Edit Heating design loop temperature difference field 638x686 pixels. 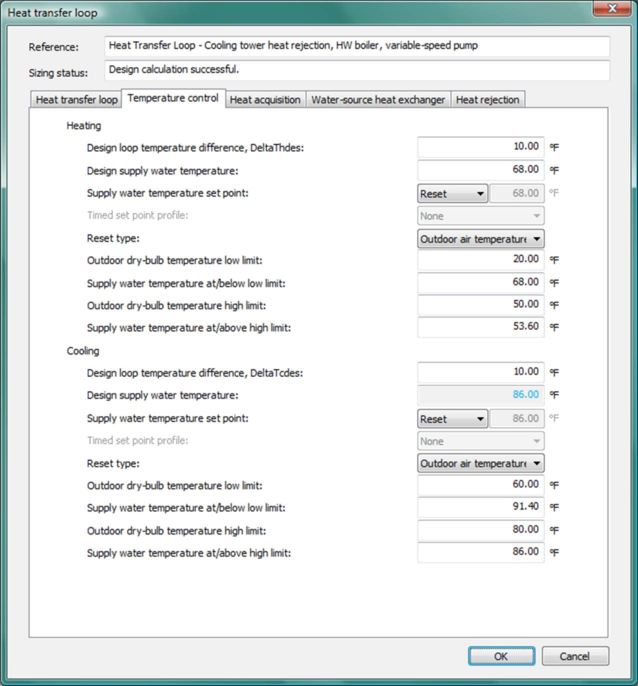pyautogui.click(x=480, y=147)
